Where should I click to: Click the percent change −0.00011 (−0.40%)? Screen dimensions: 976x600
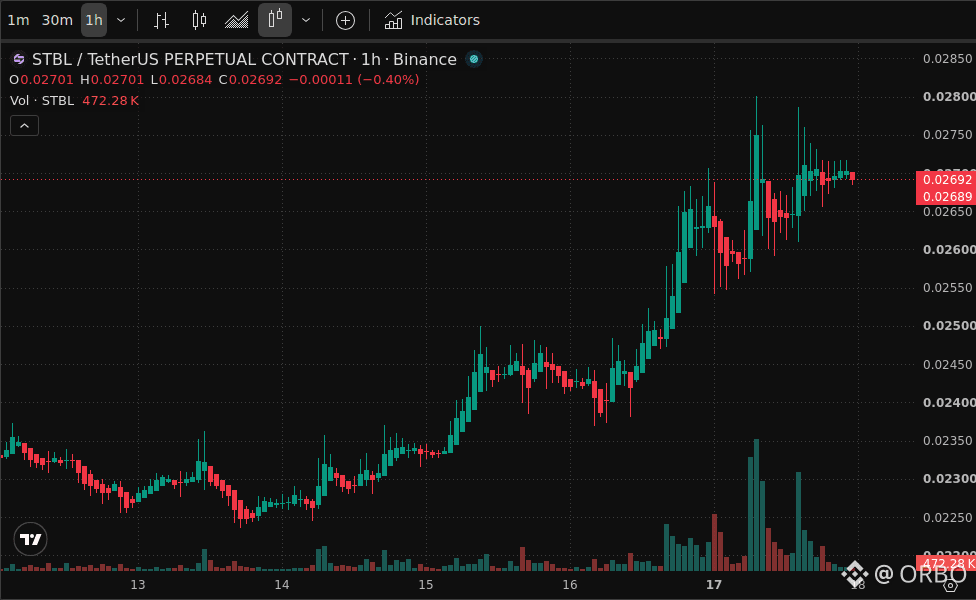(354, 80)
